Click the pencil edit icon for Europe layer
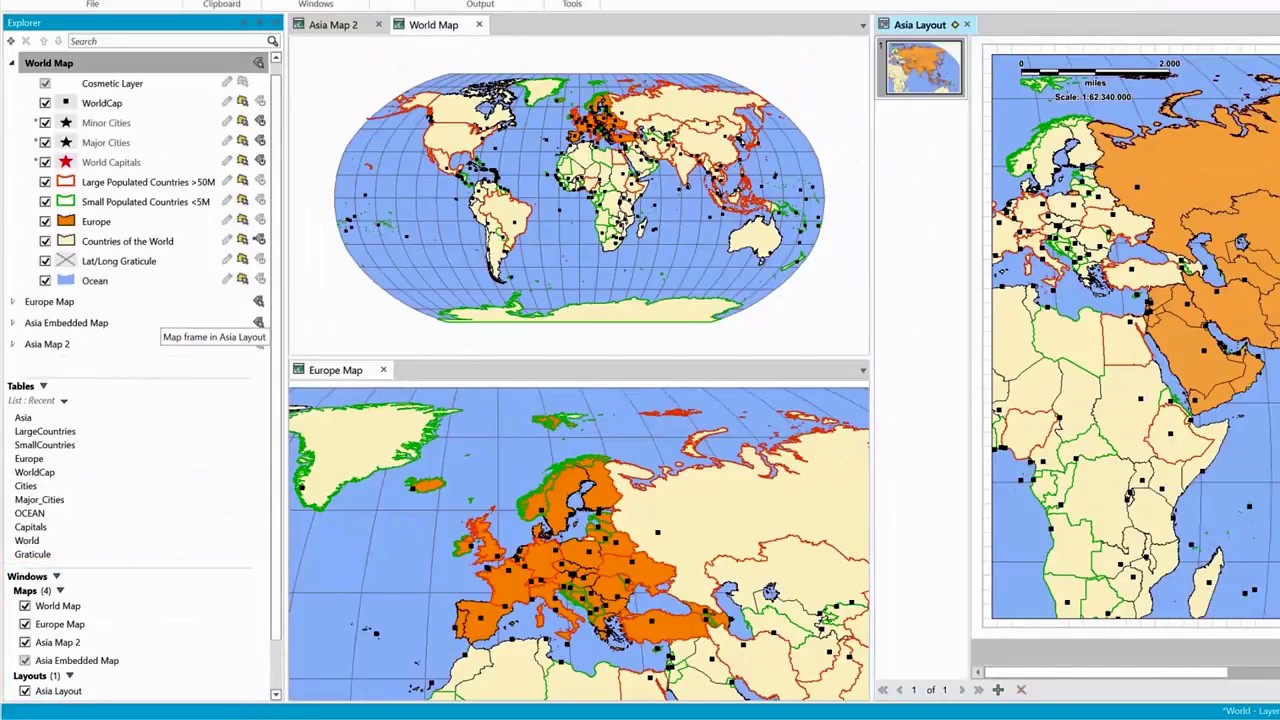Image resolution: width=1280 pixels, height=720 pixels. (227, 220)
